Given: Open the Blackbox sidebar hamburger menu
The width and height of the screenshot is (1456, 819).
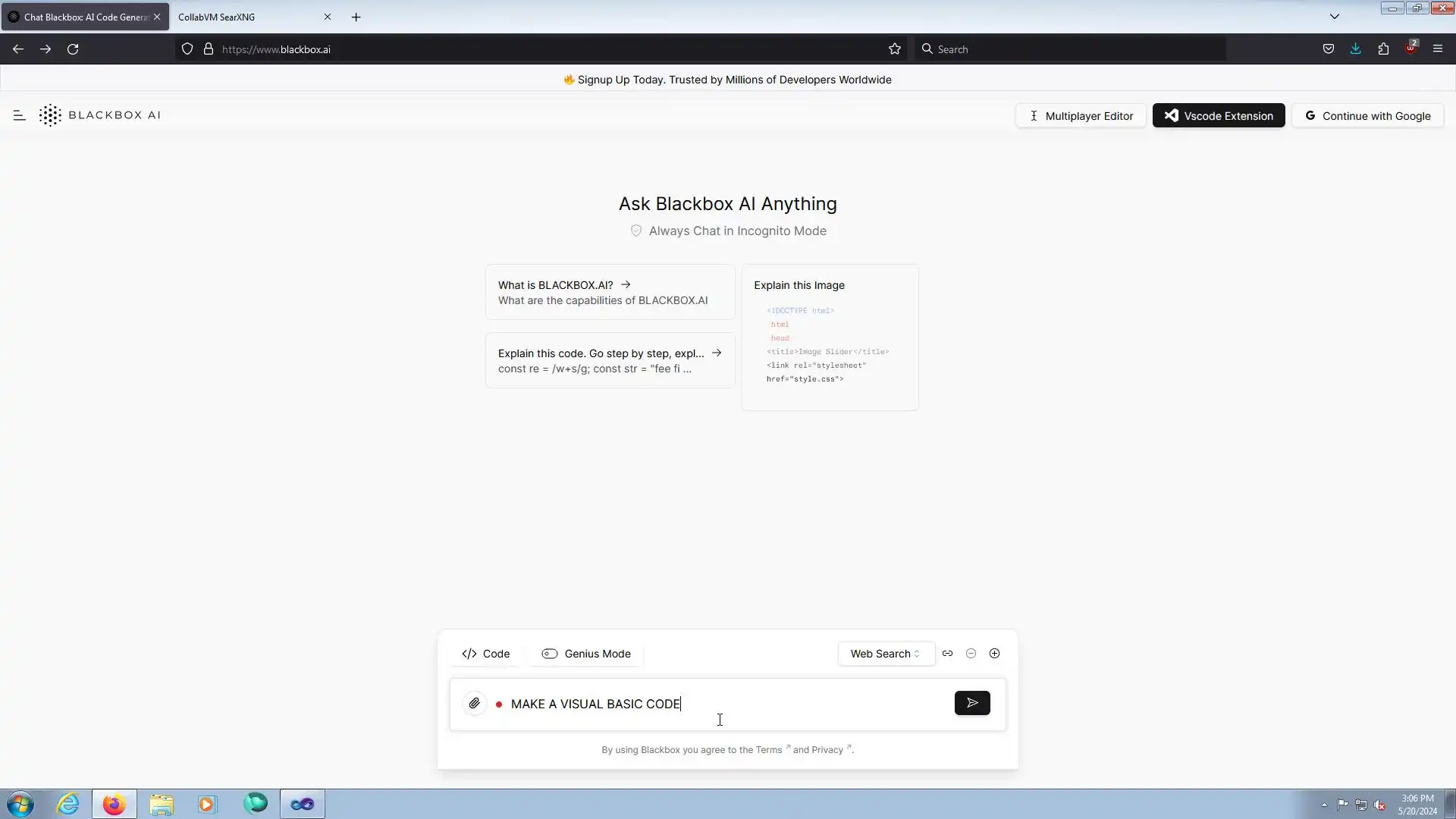Looking at the screenshot, I should (x=20, y=115).
